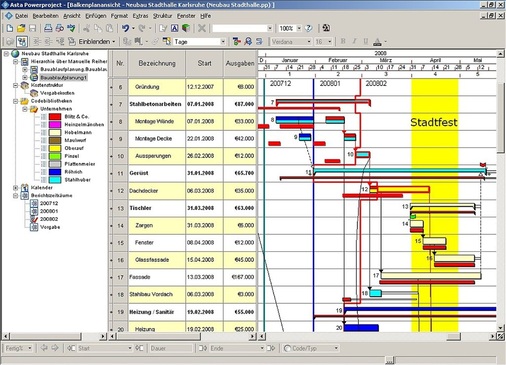Toggle the 200712 reporting period checkbox
This screenshot has width=506, height=365.
pos(34,203)
